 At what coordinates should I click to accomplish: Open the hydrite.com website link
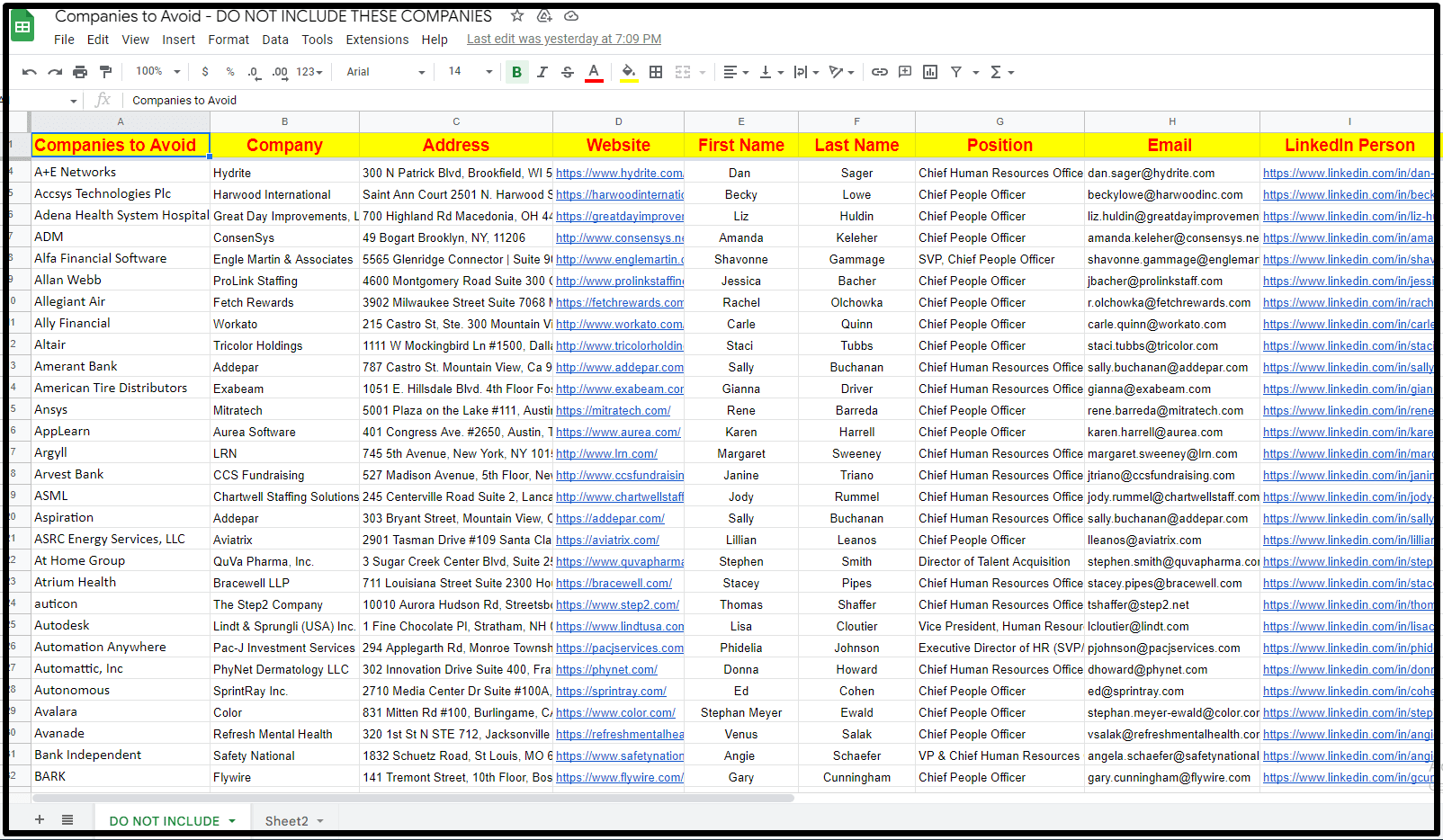coord(619,173)
